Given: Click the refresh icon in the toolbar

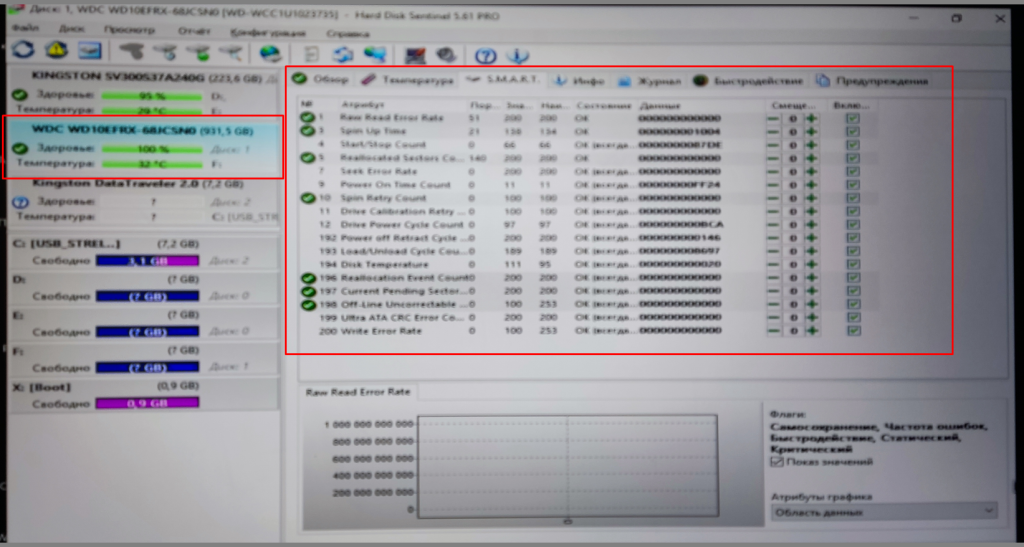Looking at the screenshot, I should click(23, 52).
